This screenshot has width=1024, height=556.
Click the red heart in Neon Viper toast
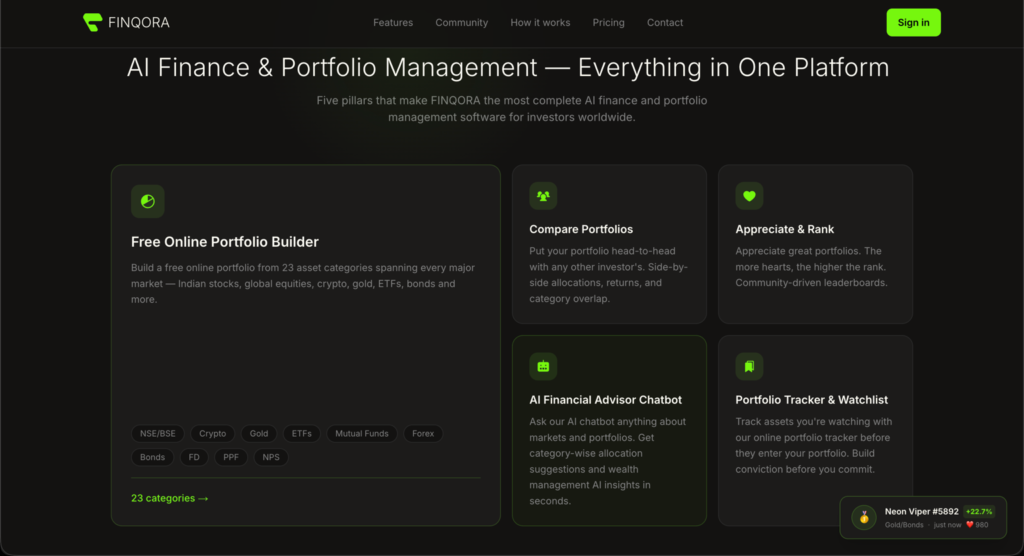coord(970,525)
